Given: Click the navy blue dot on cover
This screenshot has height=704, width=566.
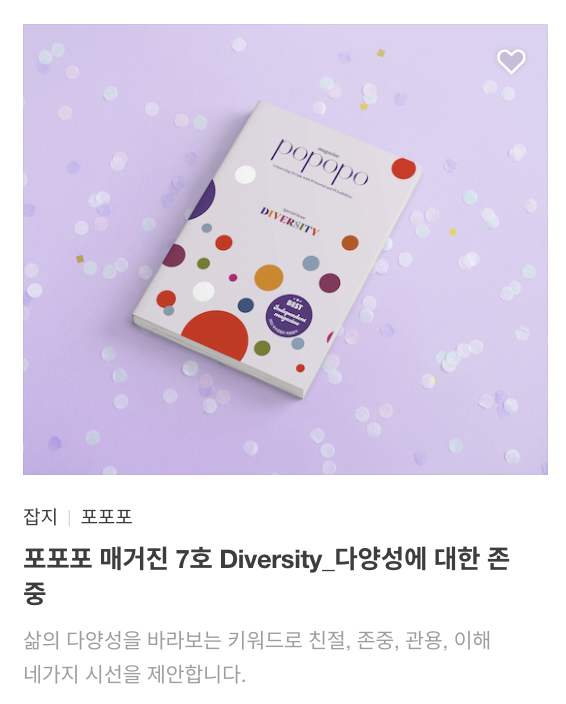Looking at the screenshot, I should click(x=246, y=305).
